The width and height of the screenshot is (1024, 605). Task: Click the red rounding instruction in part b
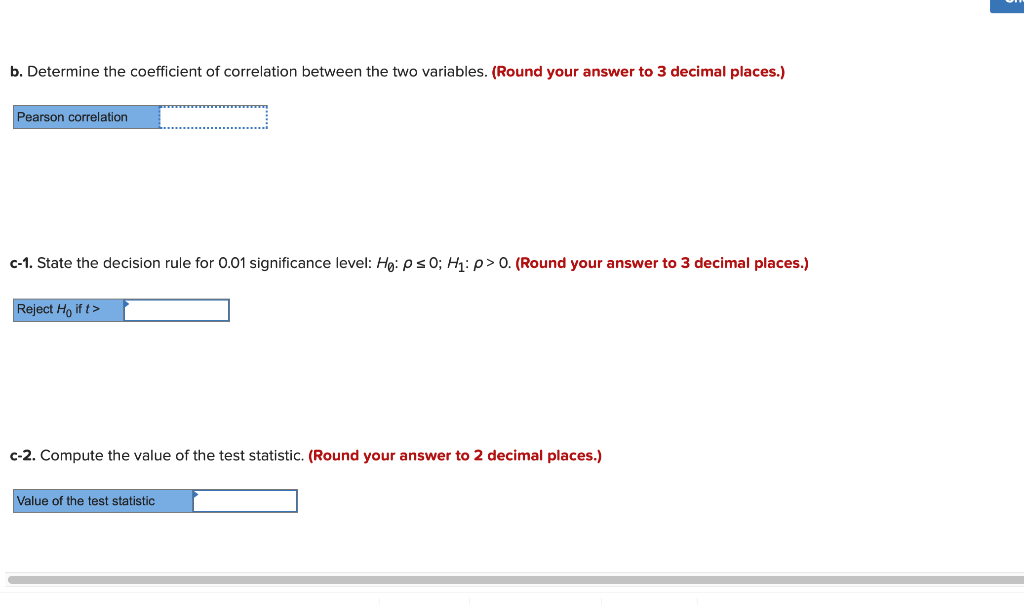click(x=638, y=71)
